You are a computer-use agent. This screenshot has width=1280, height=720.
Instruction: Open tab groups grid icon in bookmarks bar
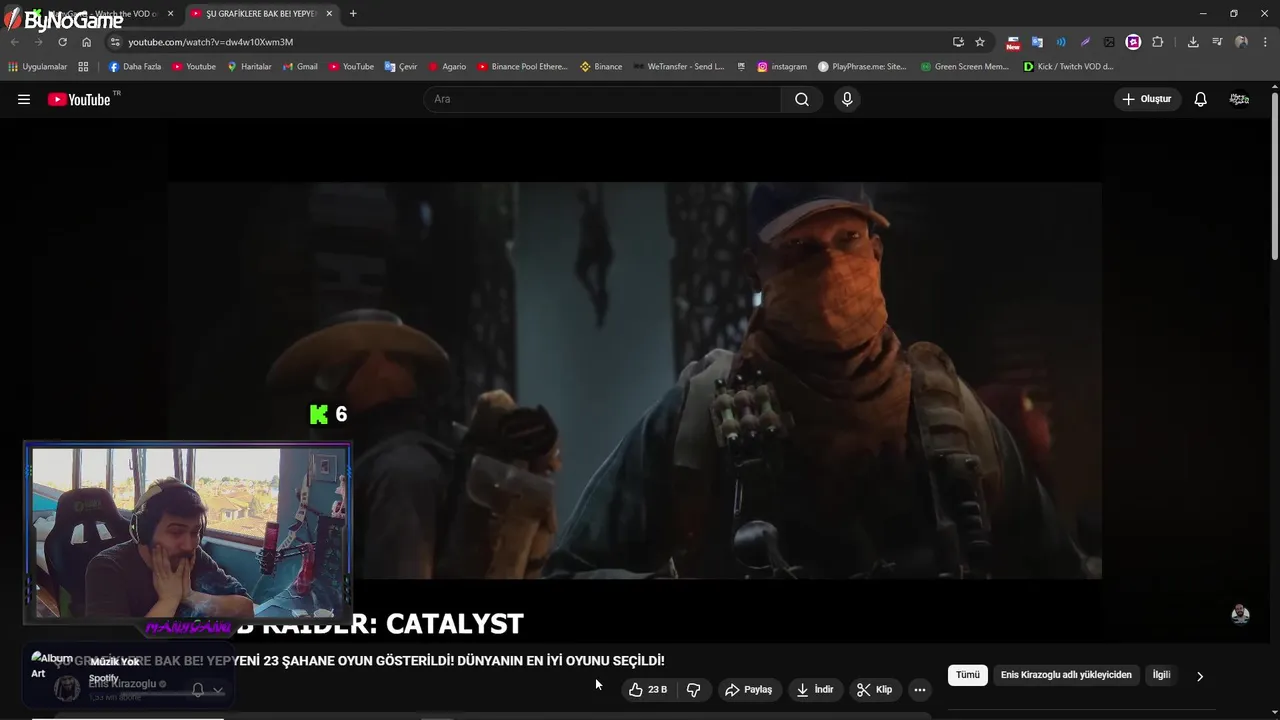83,67
